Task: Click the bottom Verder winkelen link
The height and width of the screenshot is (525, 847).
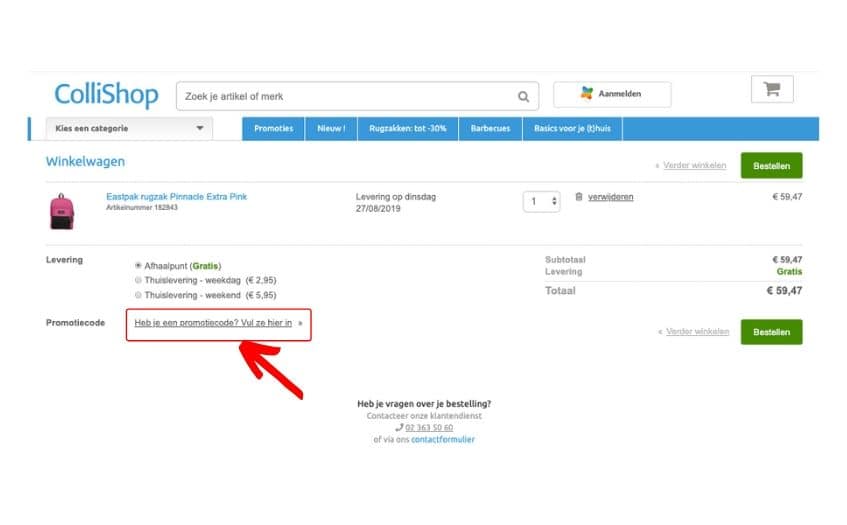Action: [697, 332]
